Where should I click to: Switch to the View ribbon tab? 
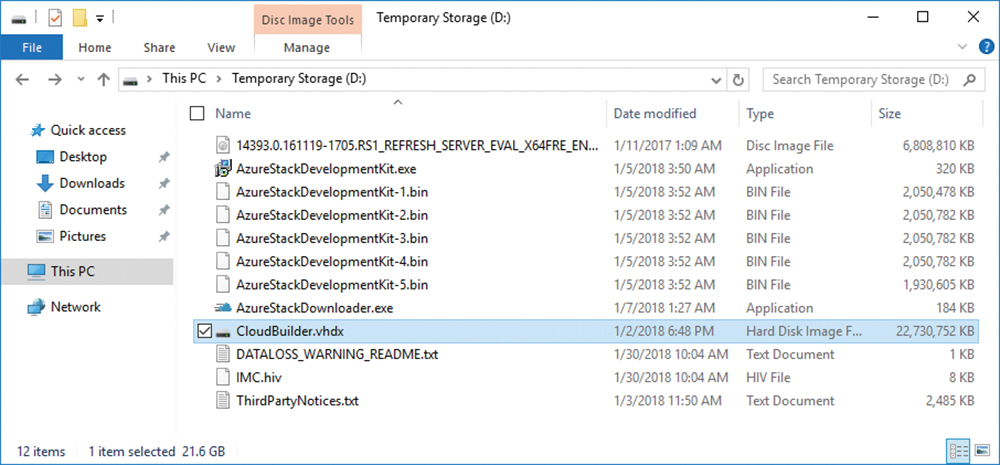221,47
